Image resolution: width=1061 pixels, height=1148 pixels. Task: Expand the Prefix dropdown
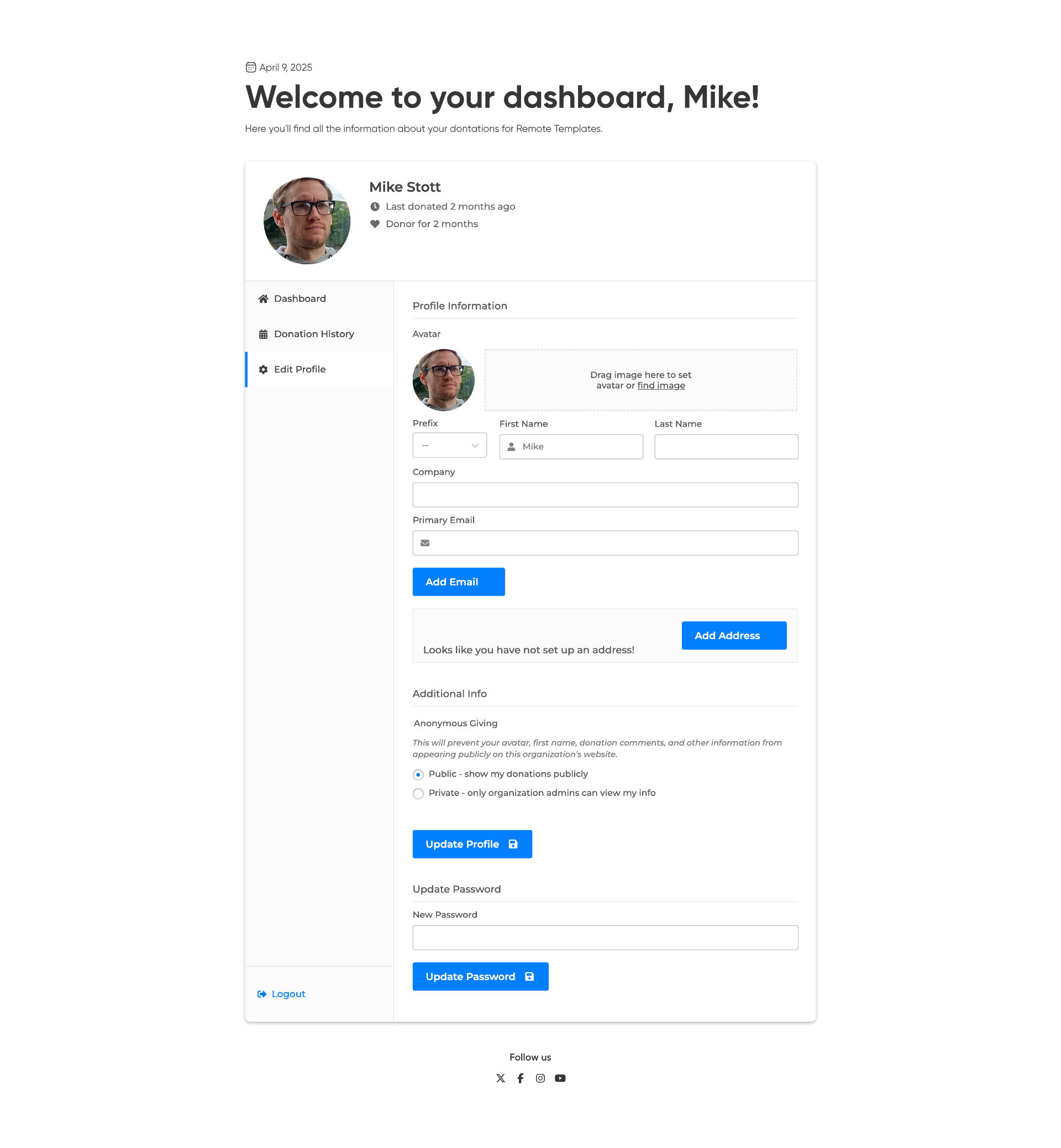click(450, 445)
